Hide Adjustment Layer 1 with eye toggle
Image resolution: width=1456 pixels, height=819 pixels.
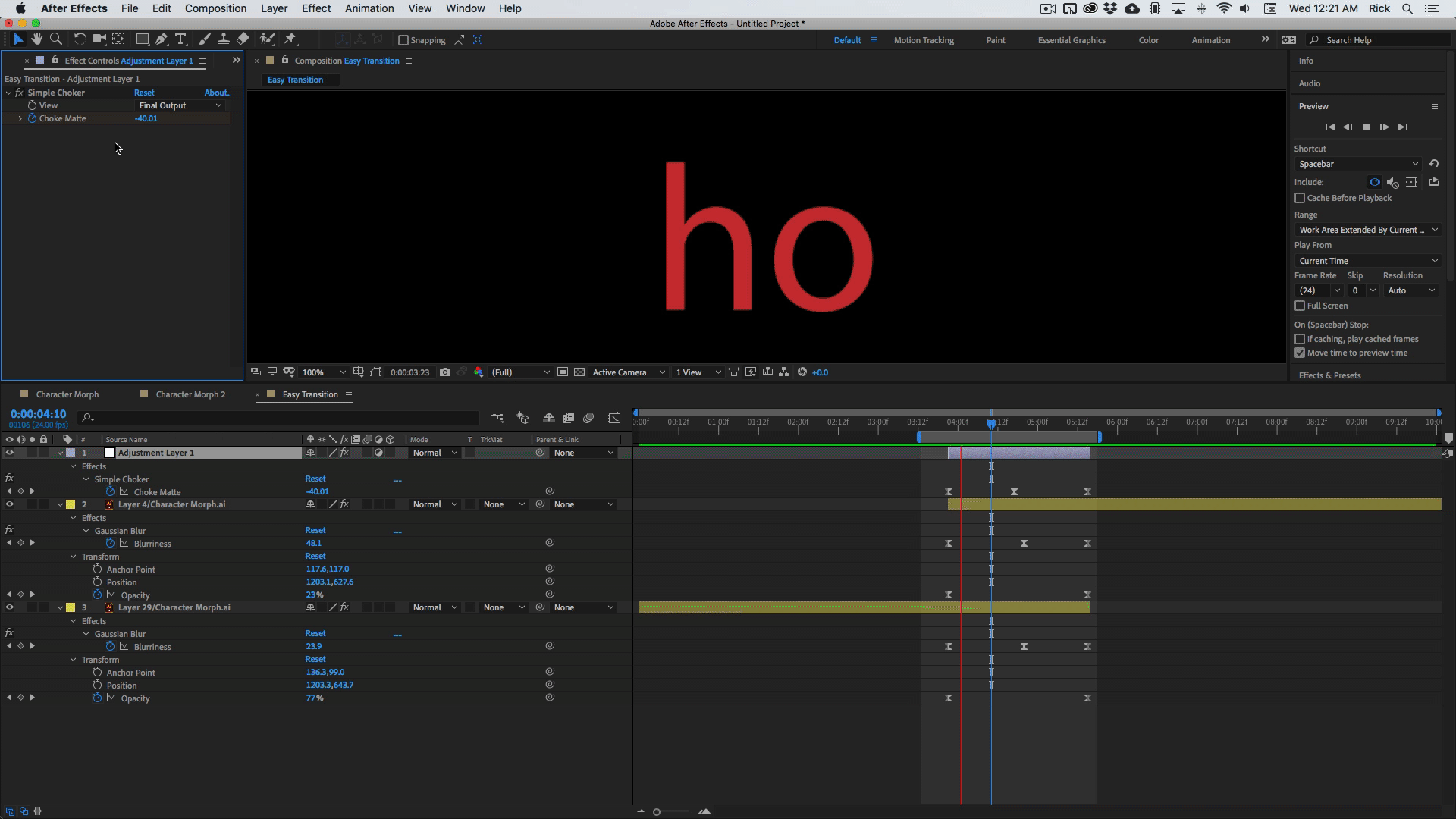tap(9, 453)
